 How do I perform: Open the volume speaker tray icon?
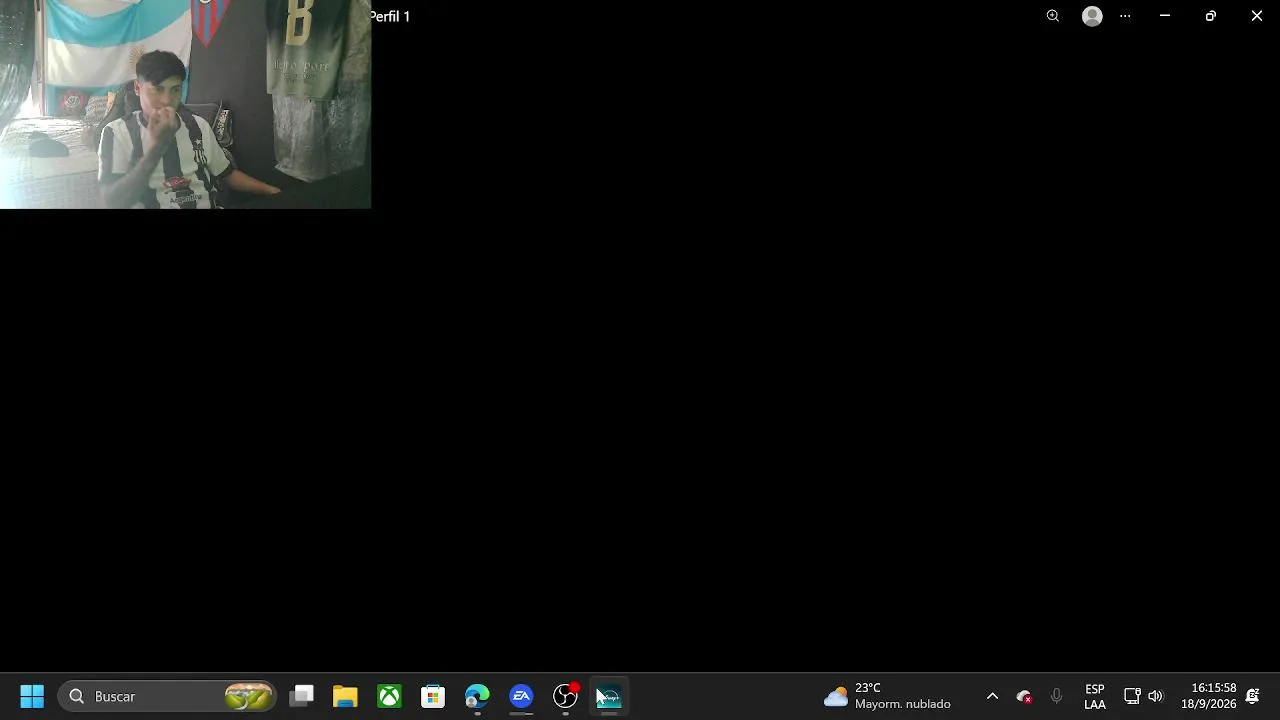coord(1156,696)
